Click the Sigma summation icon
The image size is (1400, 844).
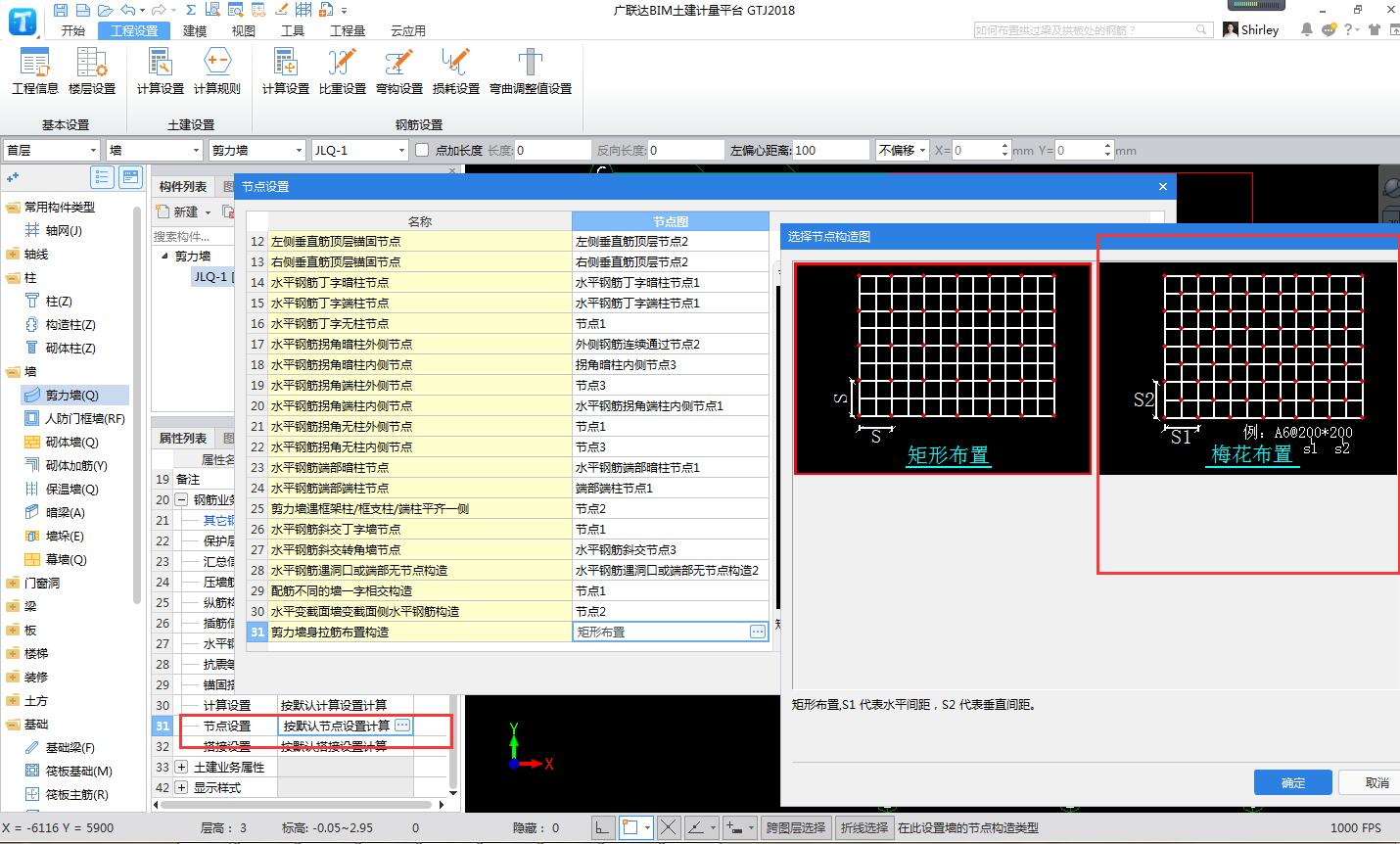[x=191, y=10]
